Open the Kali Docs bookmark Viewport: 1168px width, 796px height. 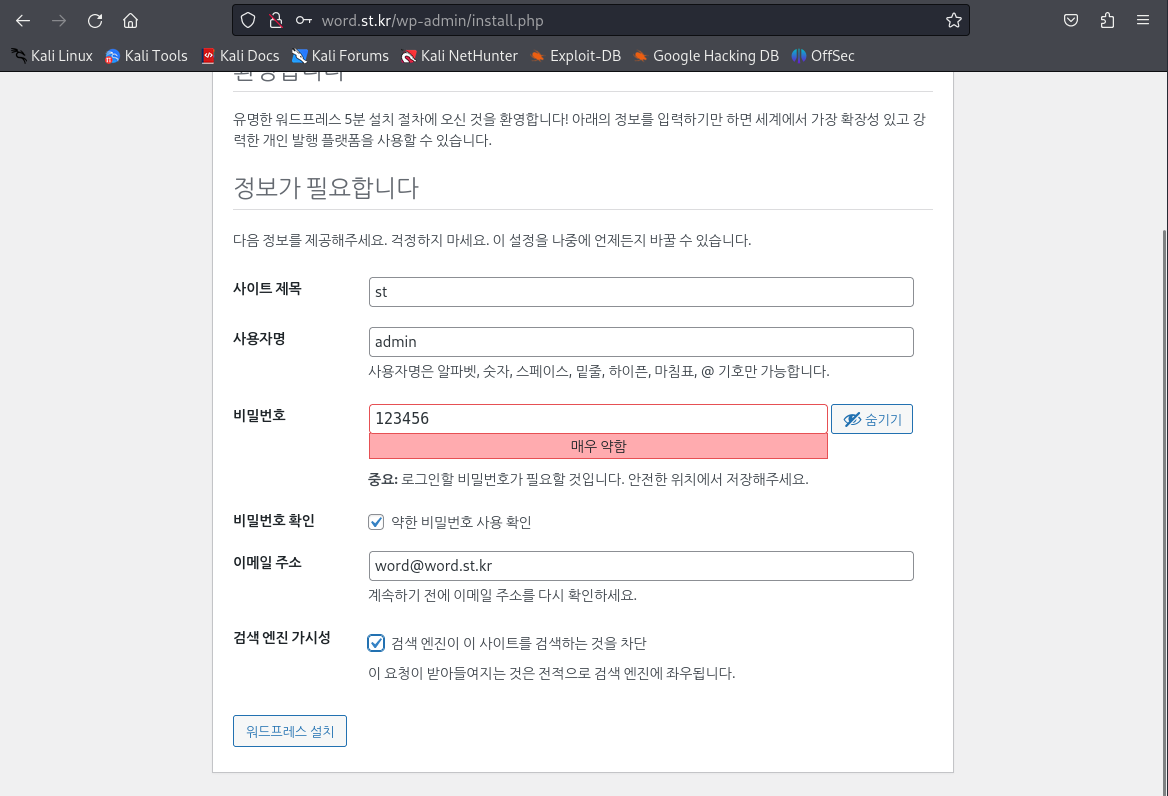[240, 56]
